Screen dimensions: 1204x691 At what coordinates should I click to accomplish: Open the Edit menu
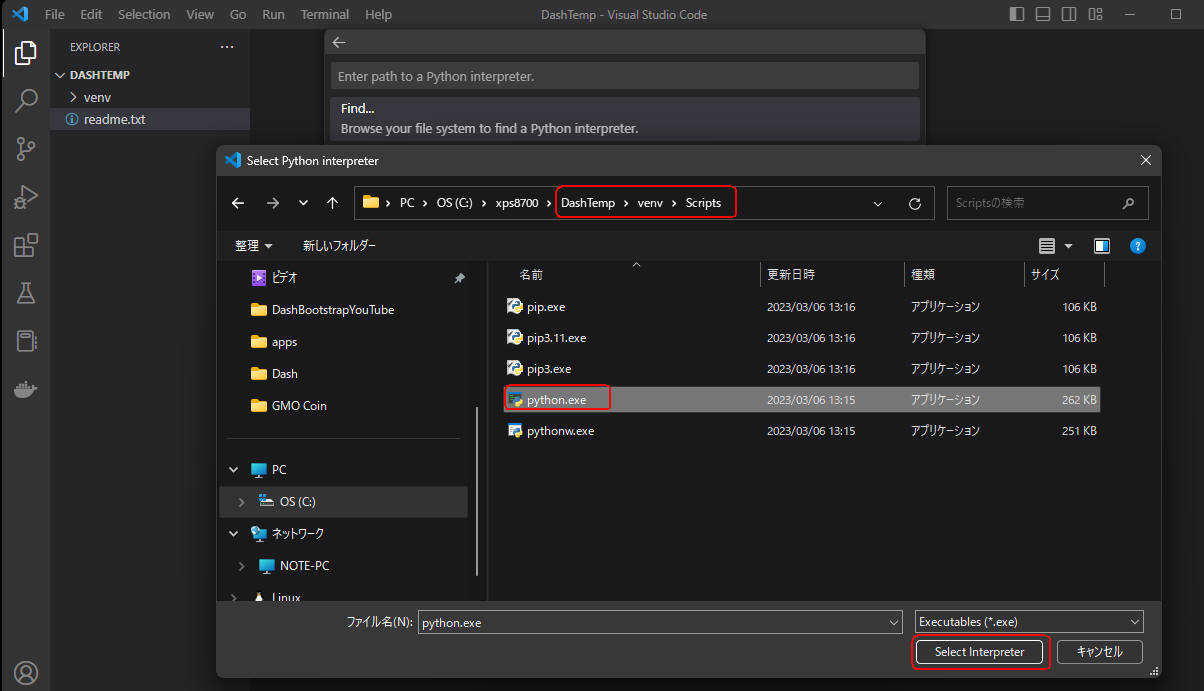pos(91,15)
